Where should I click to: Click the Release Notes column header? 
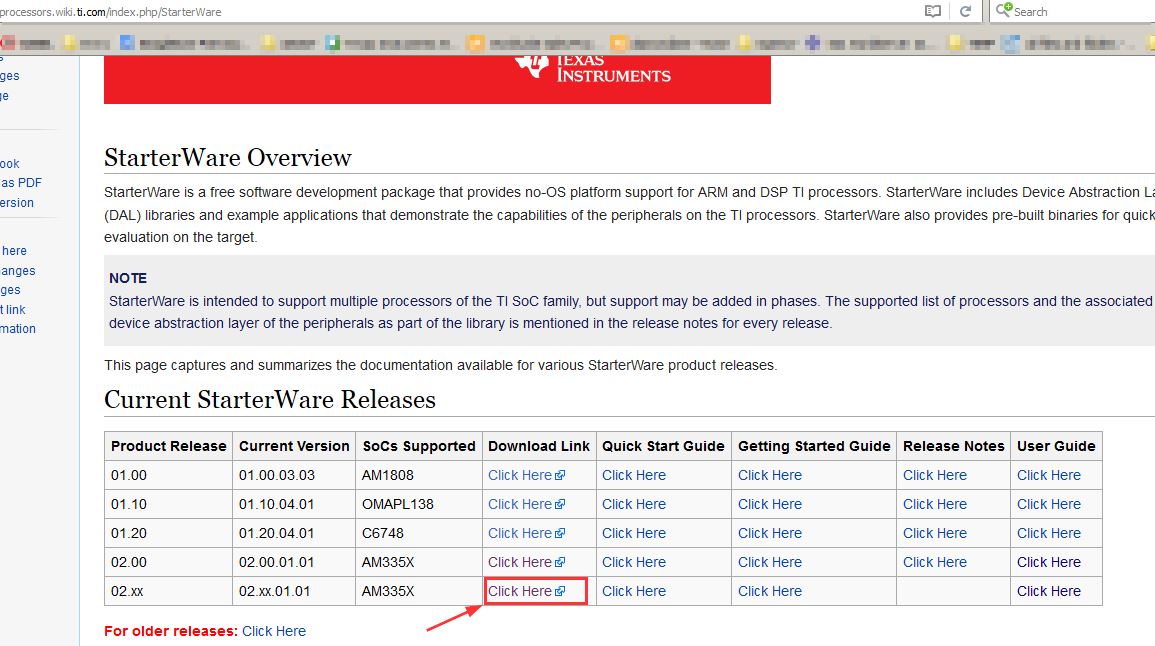953,446
